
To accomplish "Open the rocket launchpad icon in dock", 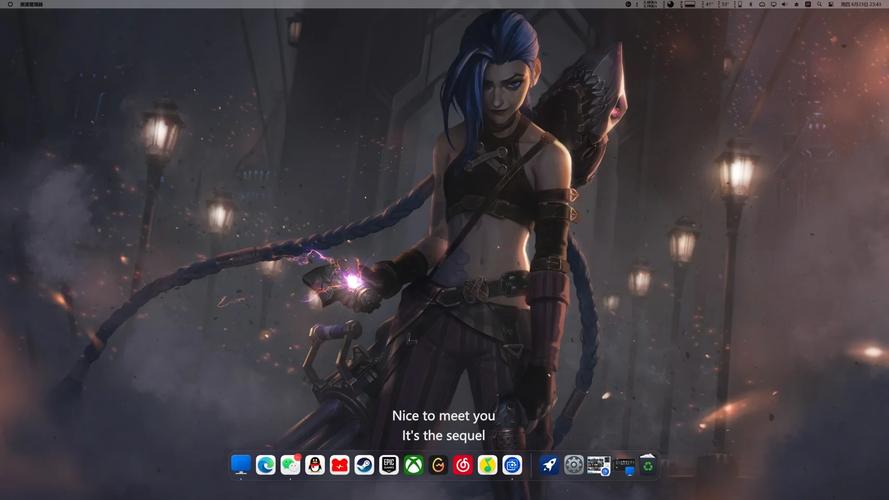I will click(549, 465).
